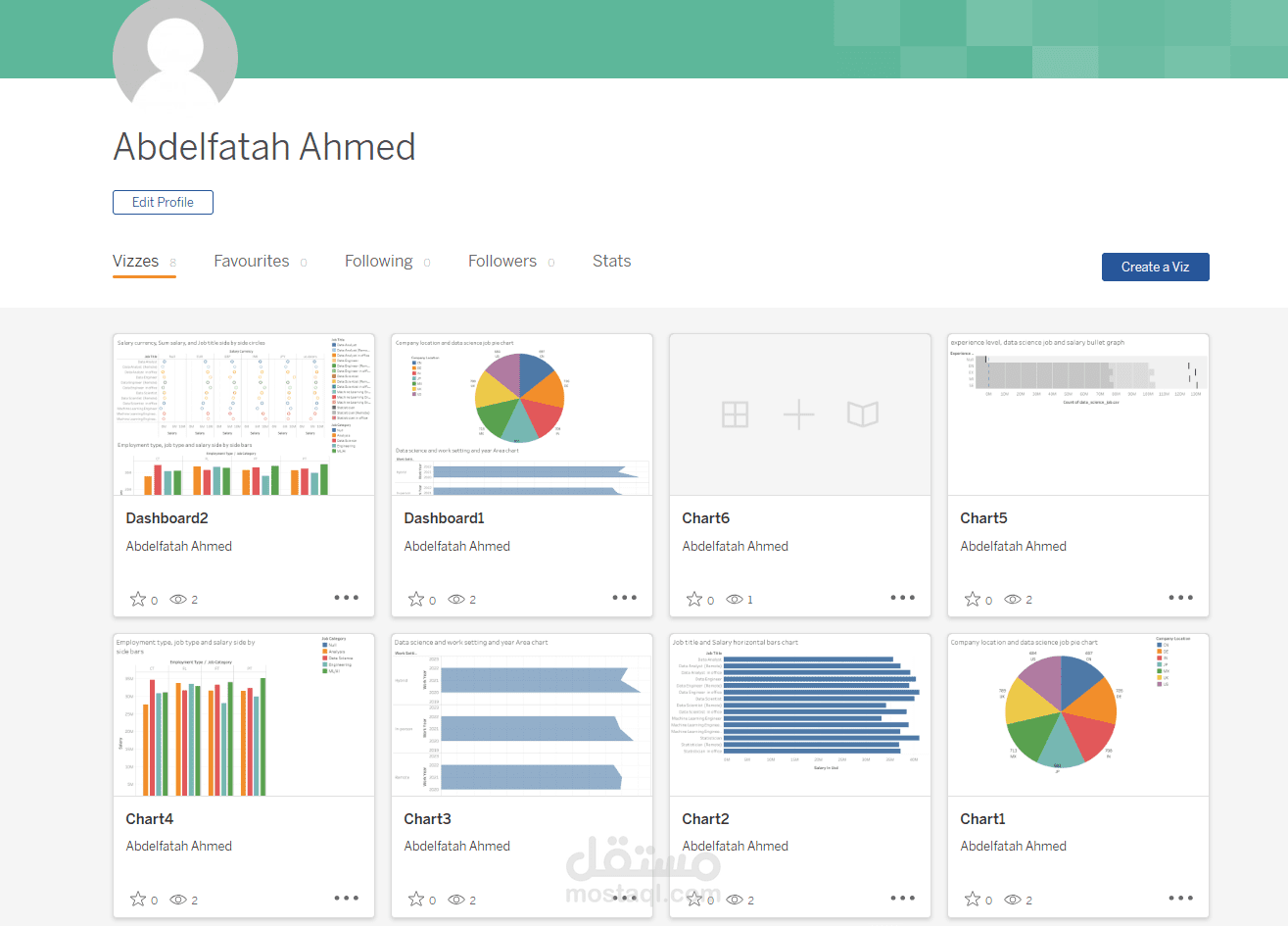Open the three-dot menu on Chart4 card
Screen dimensions: 1288x926
(347, 898)
